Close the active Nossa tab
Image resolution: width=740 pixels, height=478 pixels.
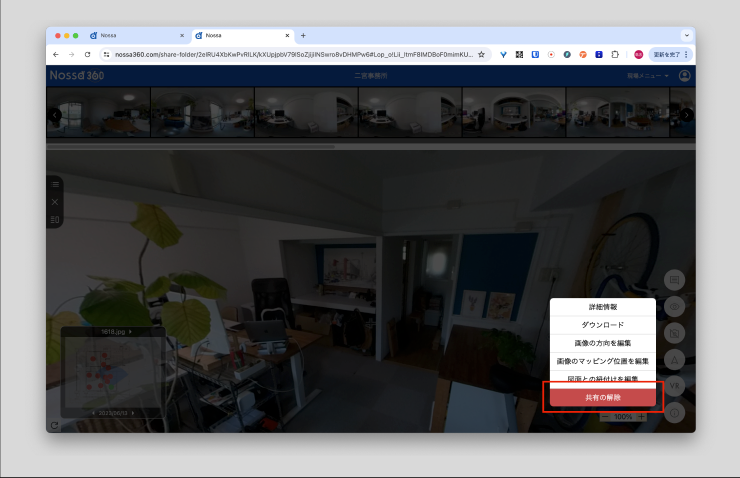[287, 35]
